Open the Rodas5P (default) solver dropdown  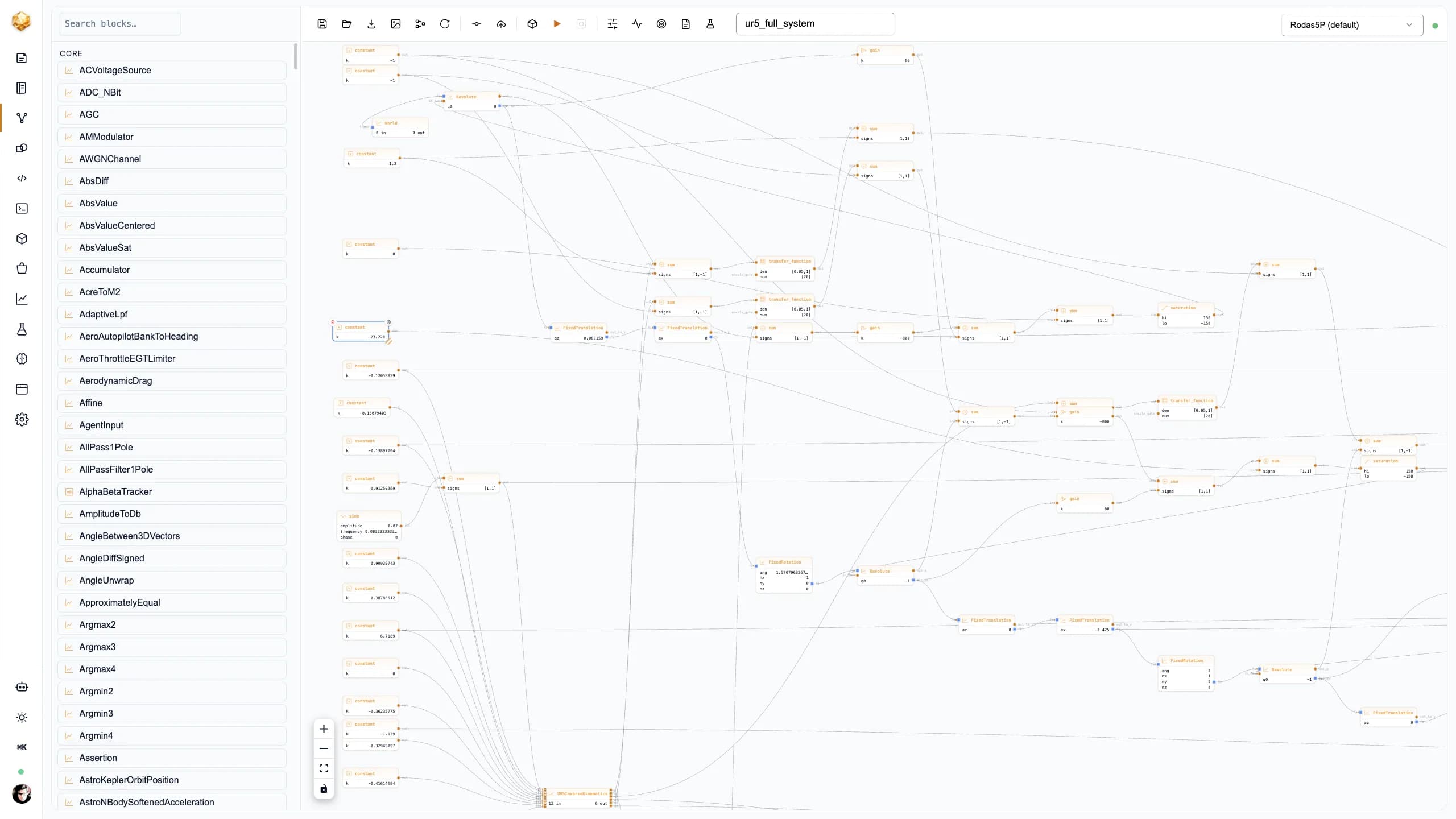[1352, 25]
